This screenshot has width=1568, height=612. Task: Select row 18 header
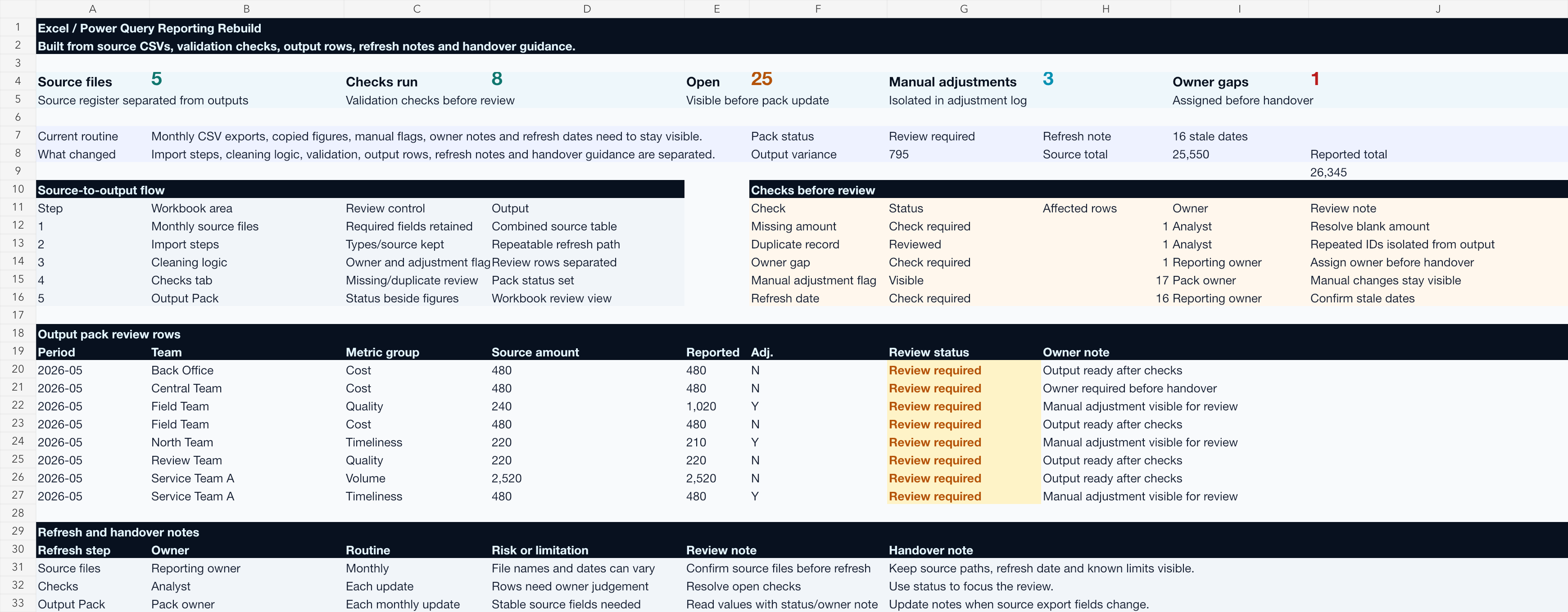coord(18,333)
